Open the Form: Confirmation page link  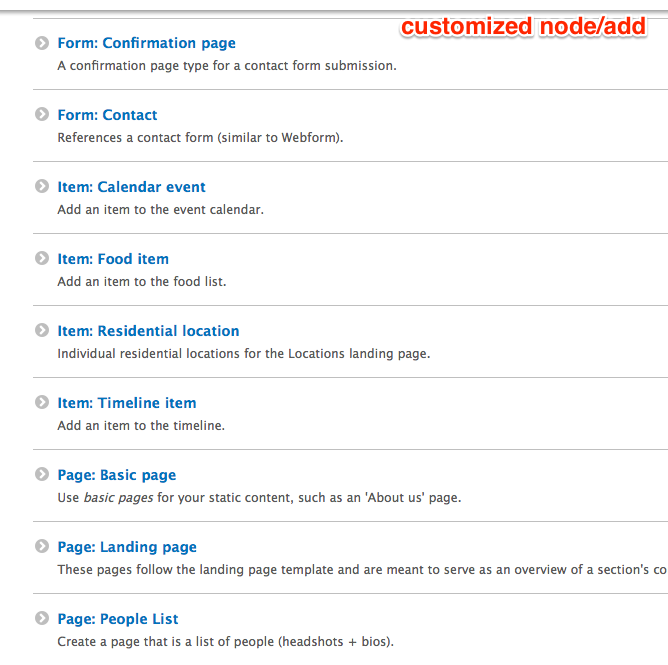(x=146, y=43)
